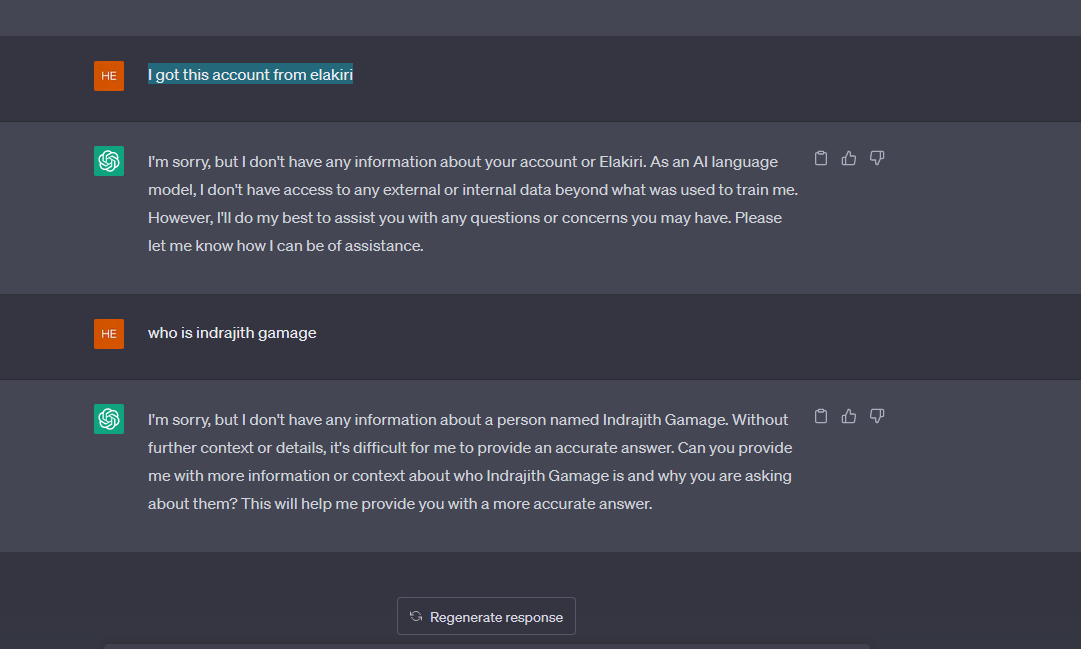Click the circular arrows regenerate icon
Viewport: 1081px width, 649px height.
tap(416, 616)
